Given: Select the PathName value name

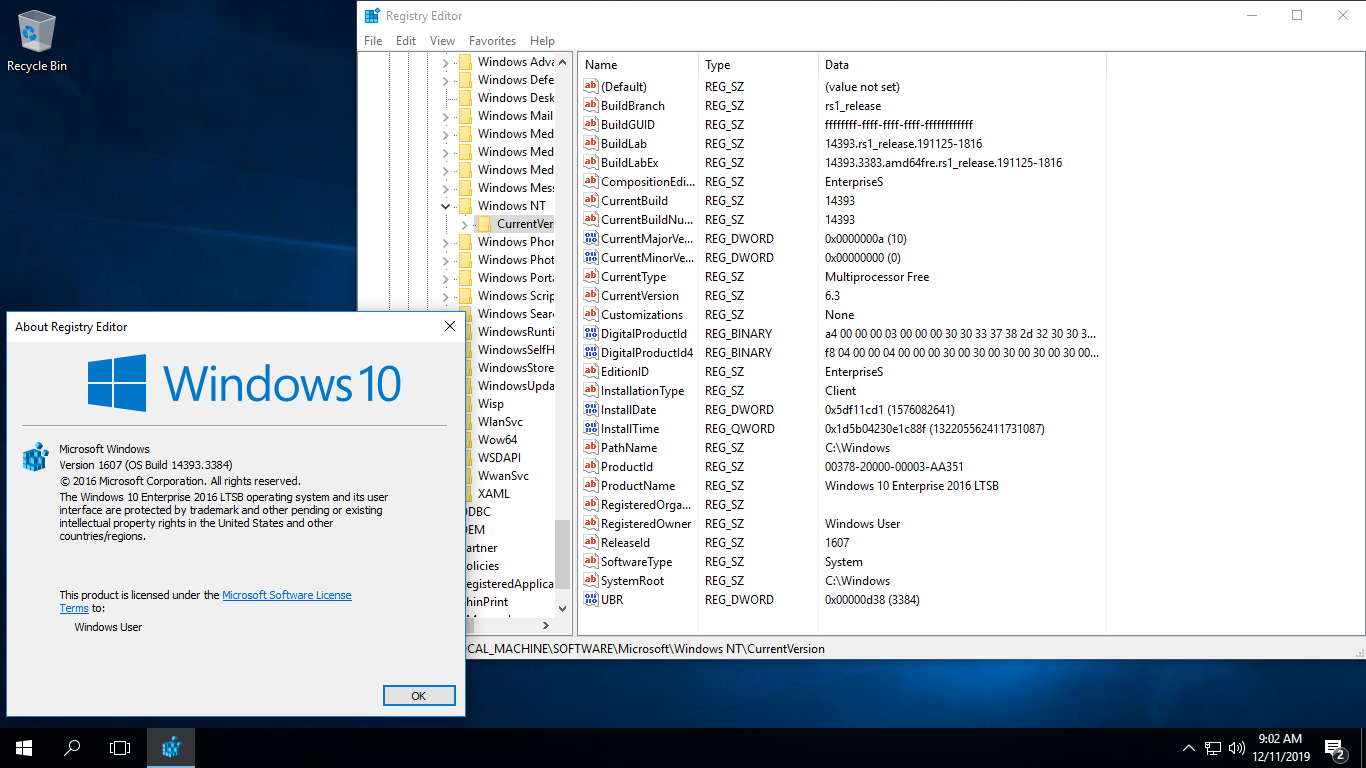Looking at the screenshot, I should [629, 448].
